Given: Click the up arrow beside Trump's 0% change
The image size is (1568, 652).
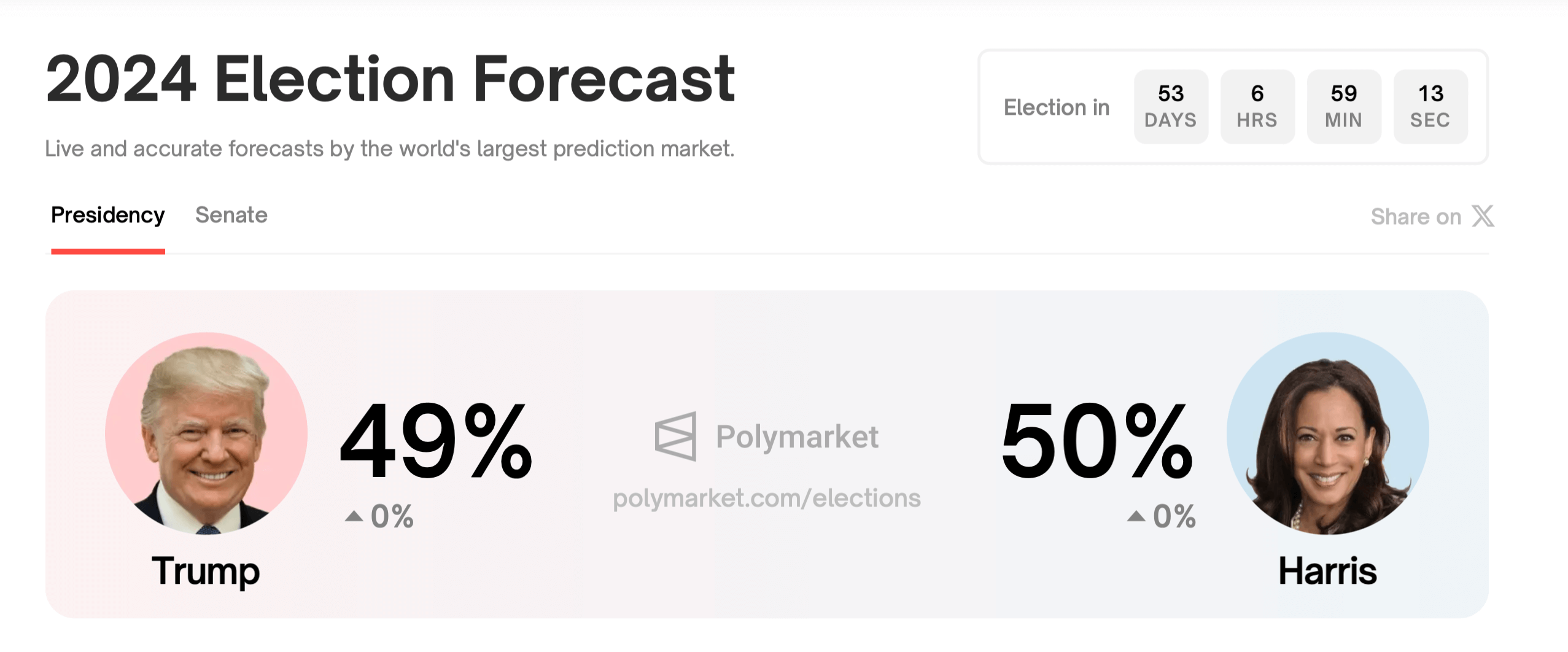Looking at the screenshot, I should 354,516.
